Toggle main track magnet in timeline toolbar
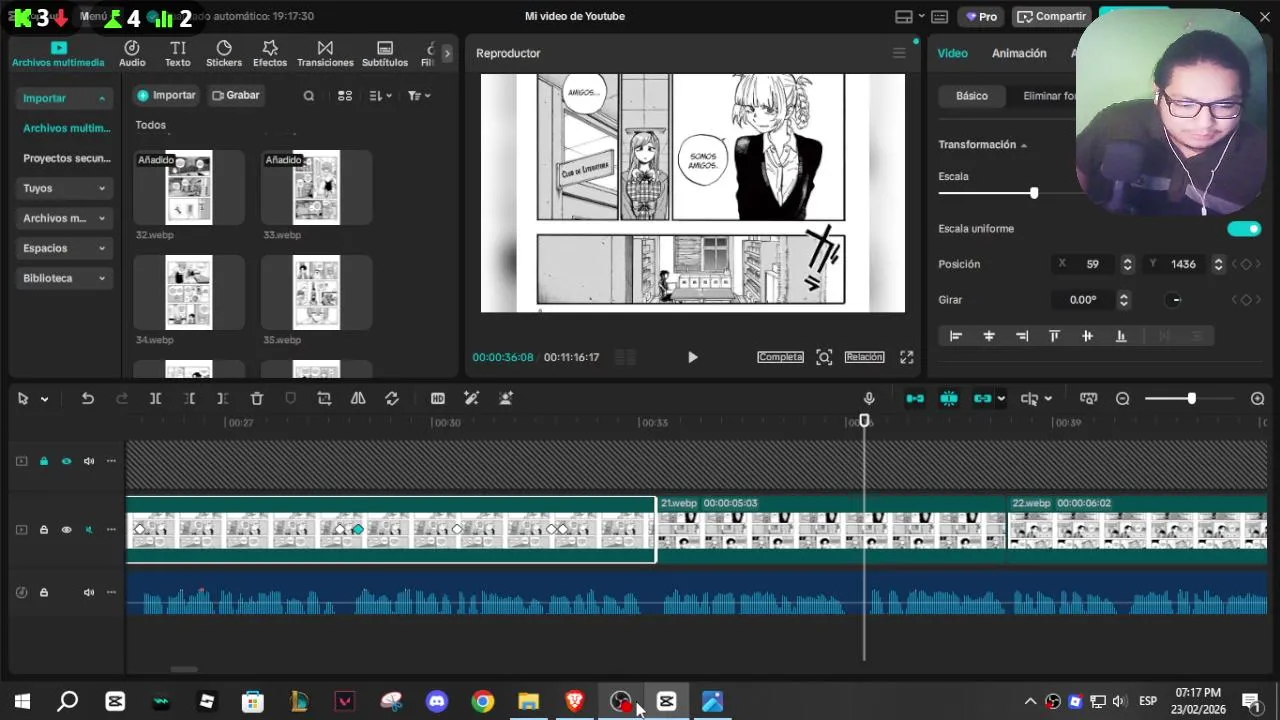 coord(915,398)
